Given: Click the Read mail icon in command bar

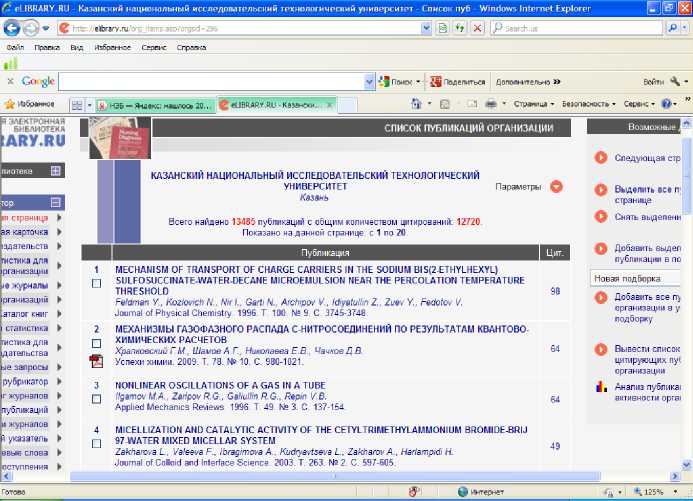Looking at the screenshot, I should (472, 104).
